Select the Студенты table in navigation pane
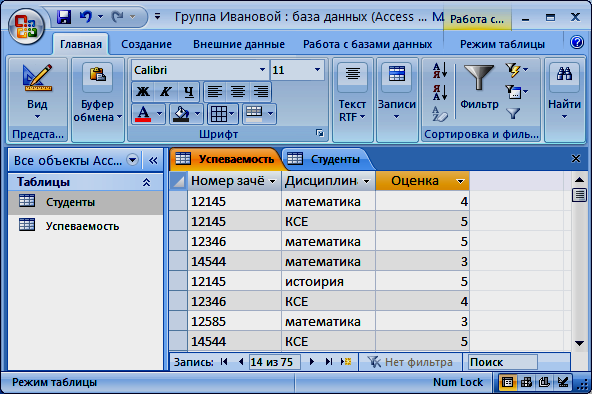 point(85,202)
